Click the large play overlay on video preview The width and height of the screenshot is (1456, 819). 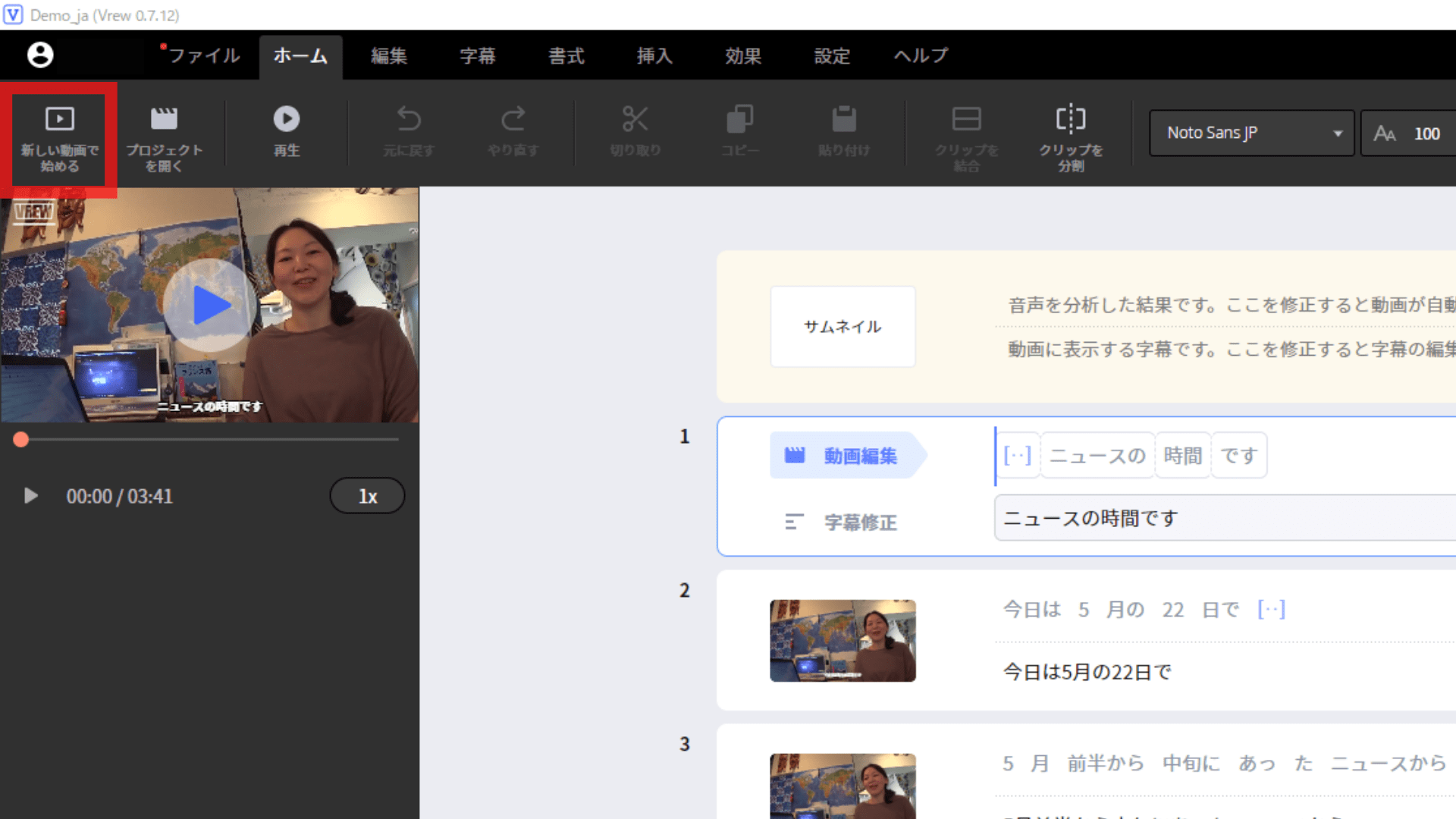pos(210,305)
